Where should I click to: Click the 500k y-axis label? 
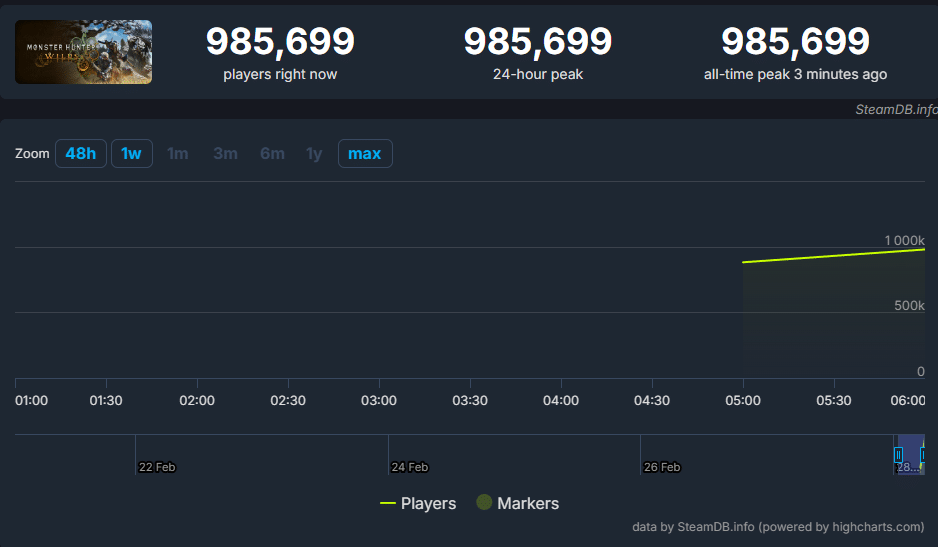(x=909, y=305)
